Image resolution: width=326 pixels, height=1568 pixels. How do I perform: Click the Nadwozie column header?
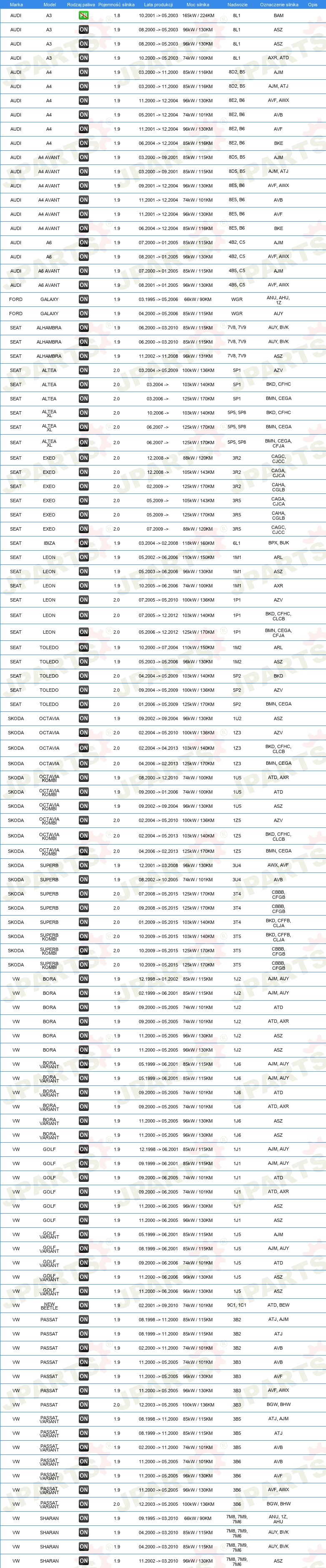tap(237, 4)
